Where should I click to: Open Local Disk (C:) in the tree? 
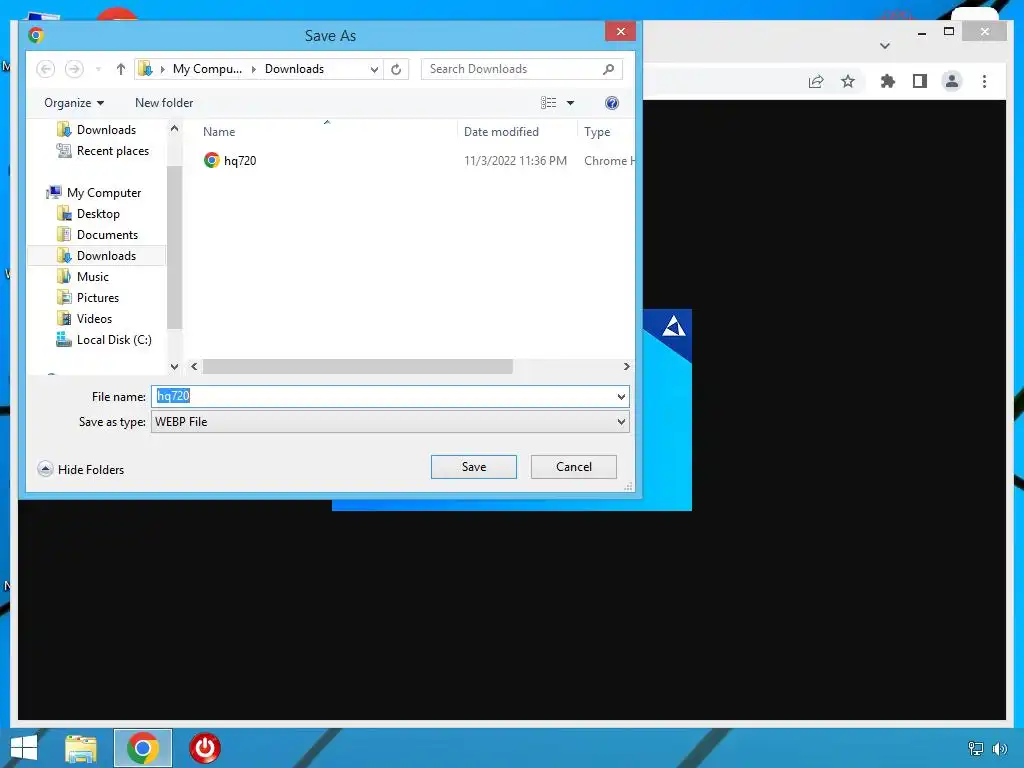tap(104, 340)
